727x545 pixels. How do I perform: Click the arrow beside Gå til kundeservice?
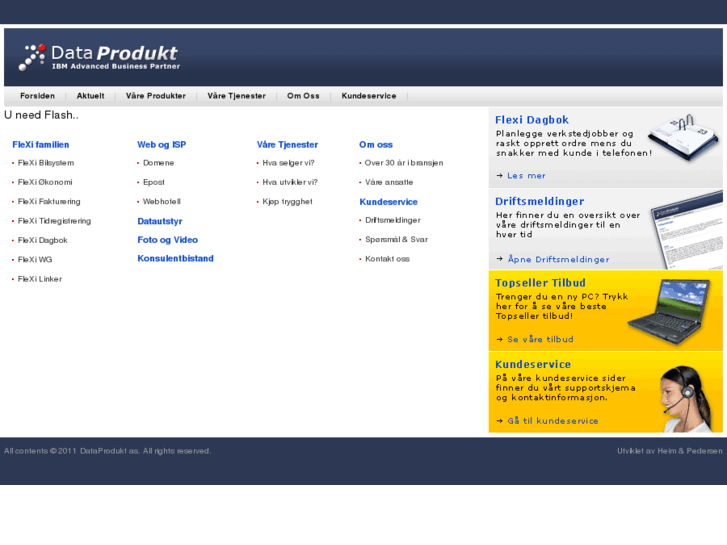click(x=499, y=421)
